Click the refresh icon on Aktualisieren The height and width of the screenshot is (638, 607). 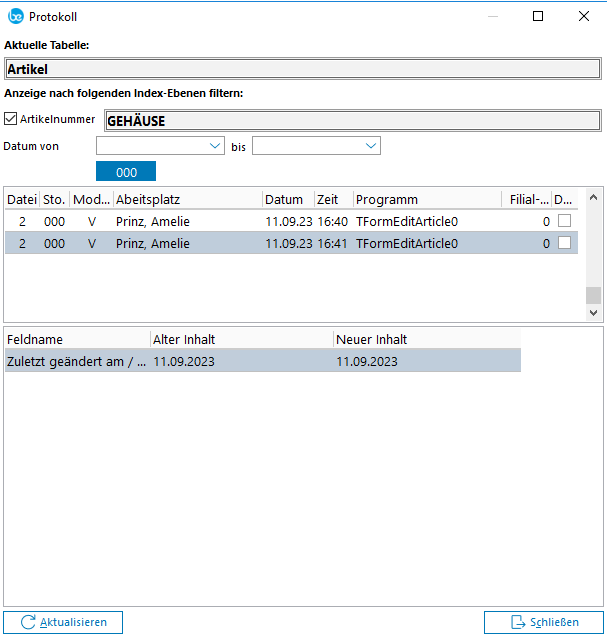pyautogui.click(x=28, y=622)
